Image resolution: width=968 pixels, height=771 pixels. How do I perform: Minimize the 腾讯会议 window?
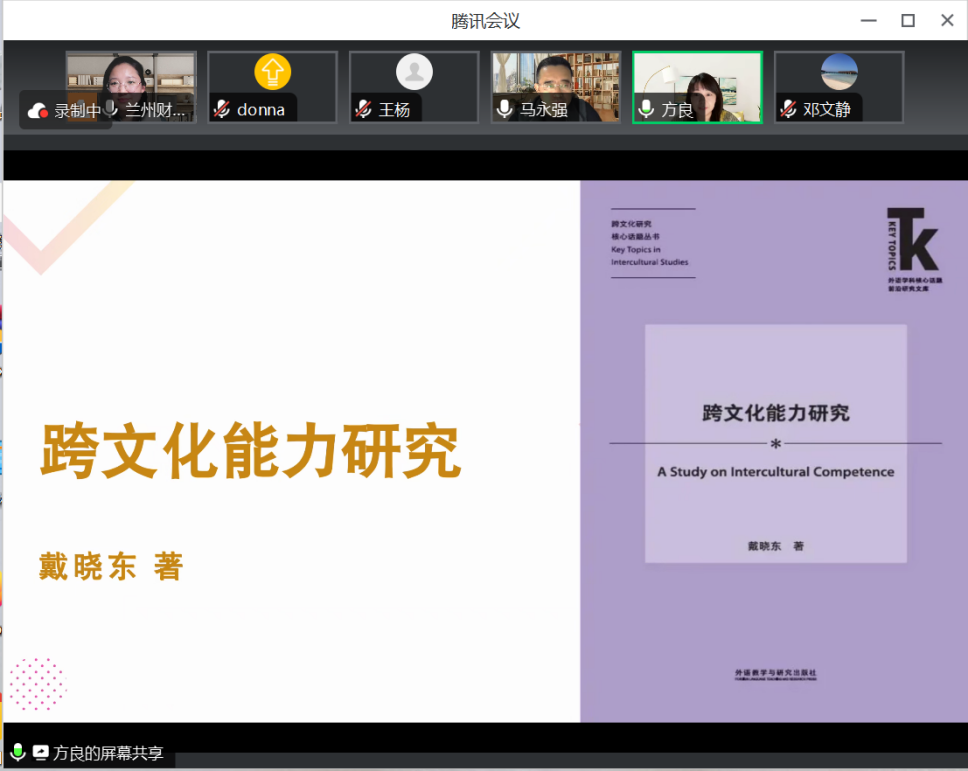869,20
